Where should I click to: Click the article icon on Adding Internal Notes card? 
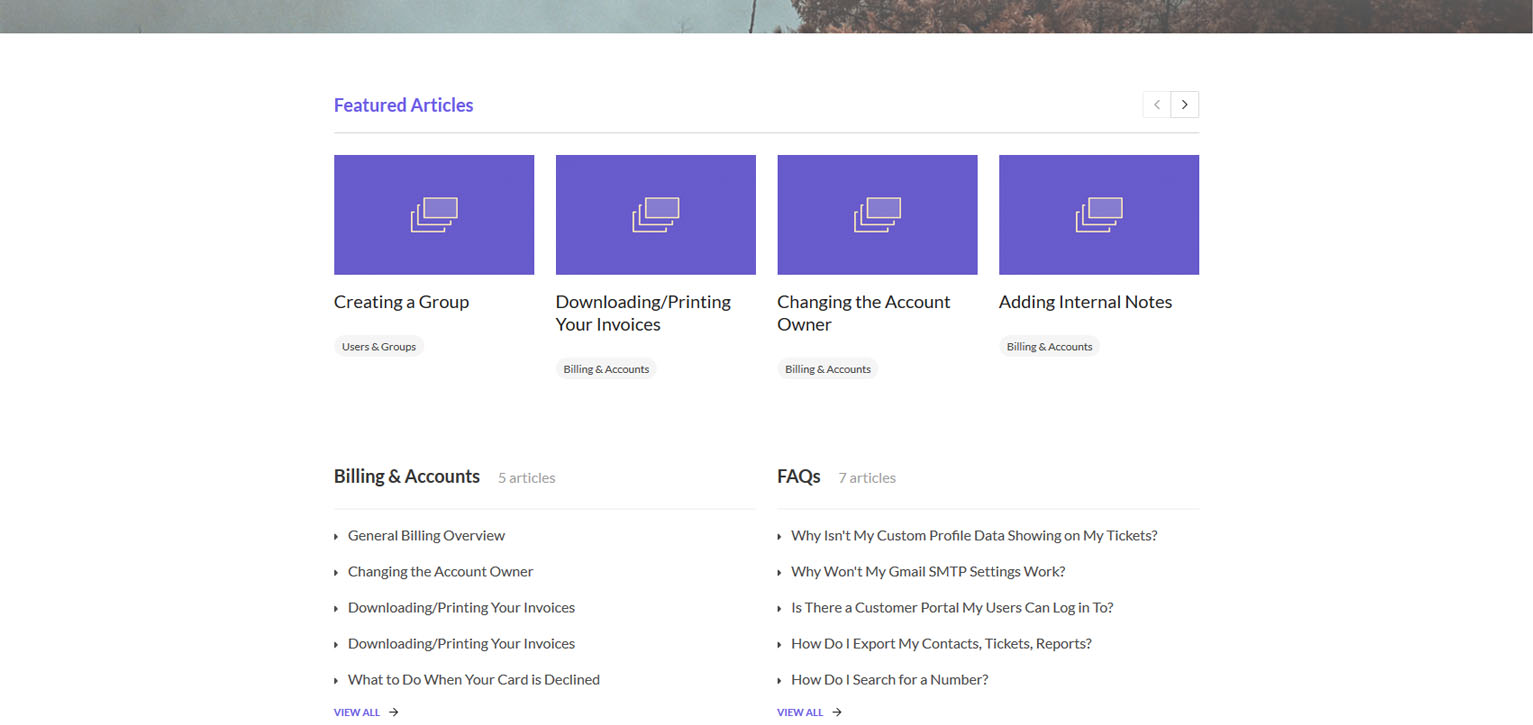coord(1099,213)
